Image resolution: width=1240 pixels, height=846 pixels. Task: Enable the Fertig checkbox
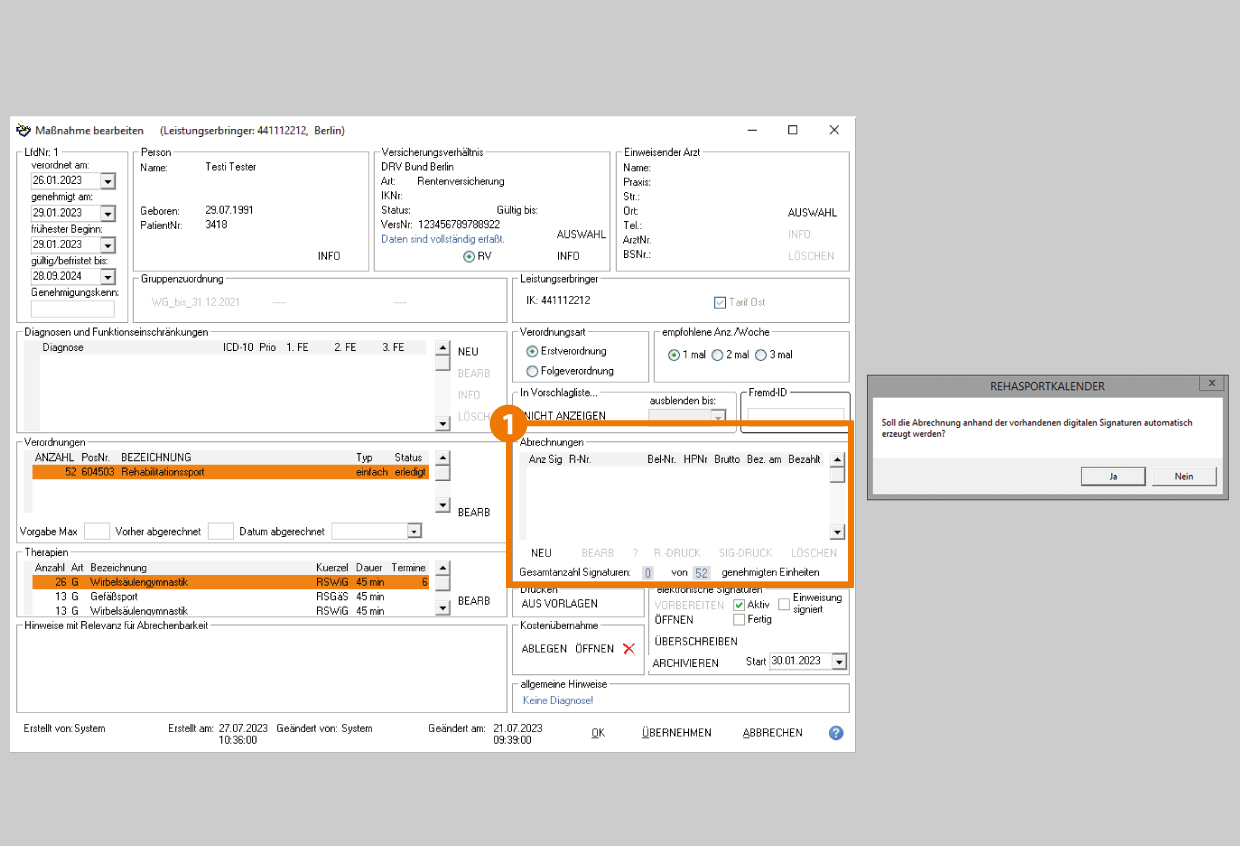click(739, 620)
